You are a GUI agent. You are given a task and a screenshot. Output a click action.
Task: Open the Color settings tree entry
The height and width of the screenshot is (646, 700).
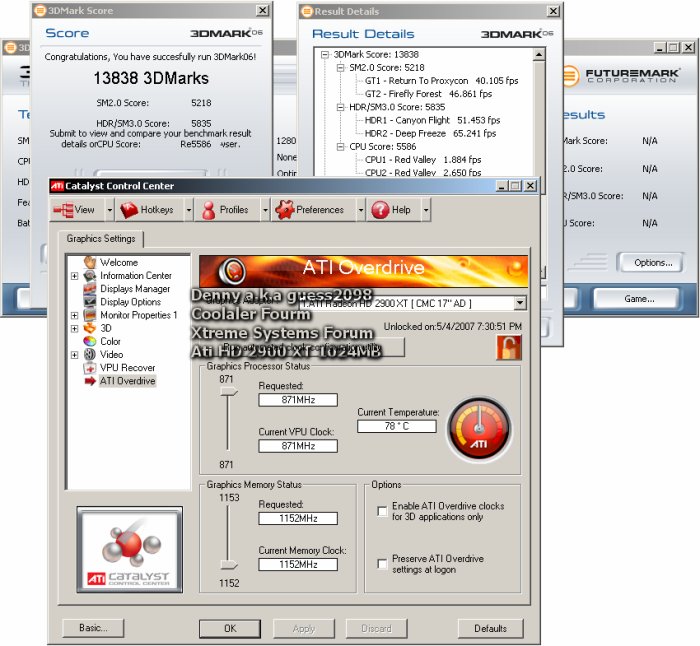pyautogui.click(x=110, y=342)
